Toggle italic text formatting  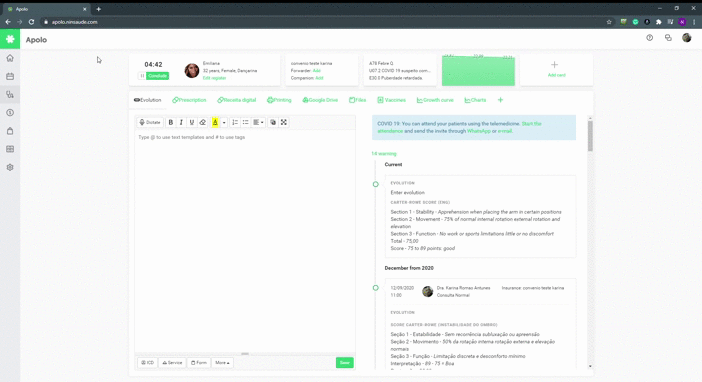pos(181,122)
